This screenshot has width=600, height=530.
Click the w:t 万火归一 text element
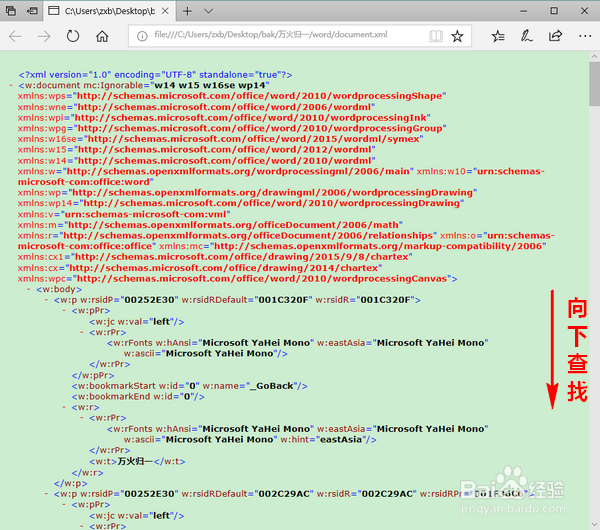(x=137, y=462)
